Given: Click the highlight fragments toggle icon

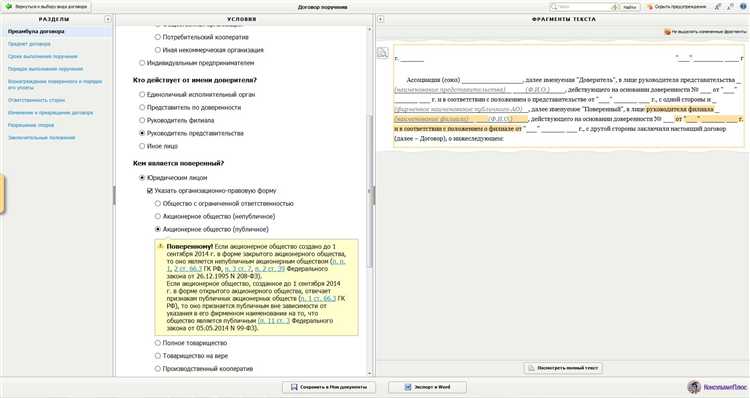Looking at the screenshot, I should pyautogui.click(x=667, y=32).
